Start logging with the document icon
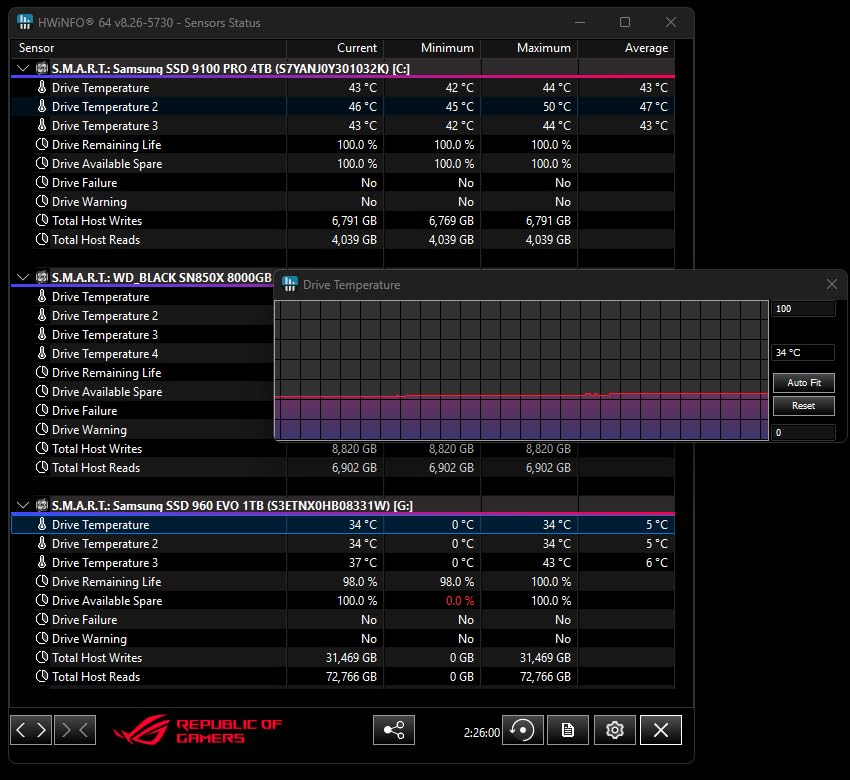 tap(568, 730)
